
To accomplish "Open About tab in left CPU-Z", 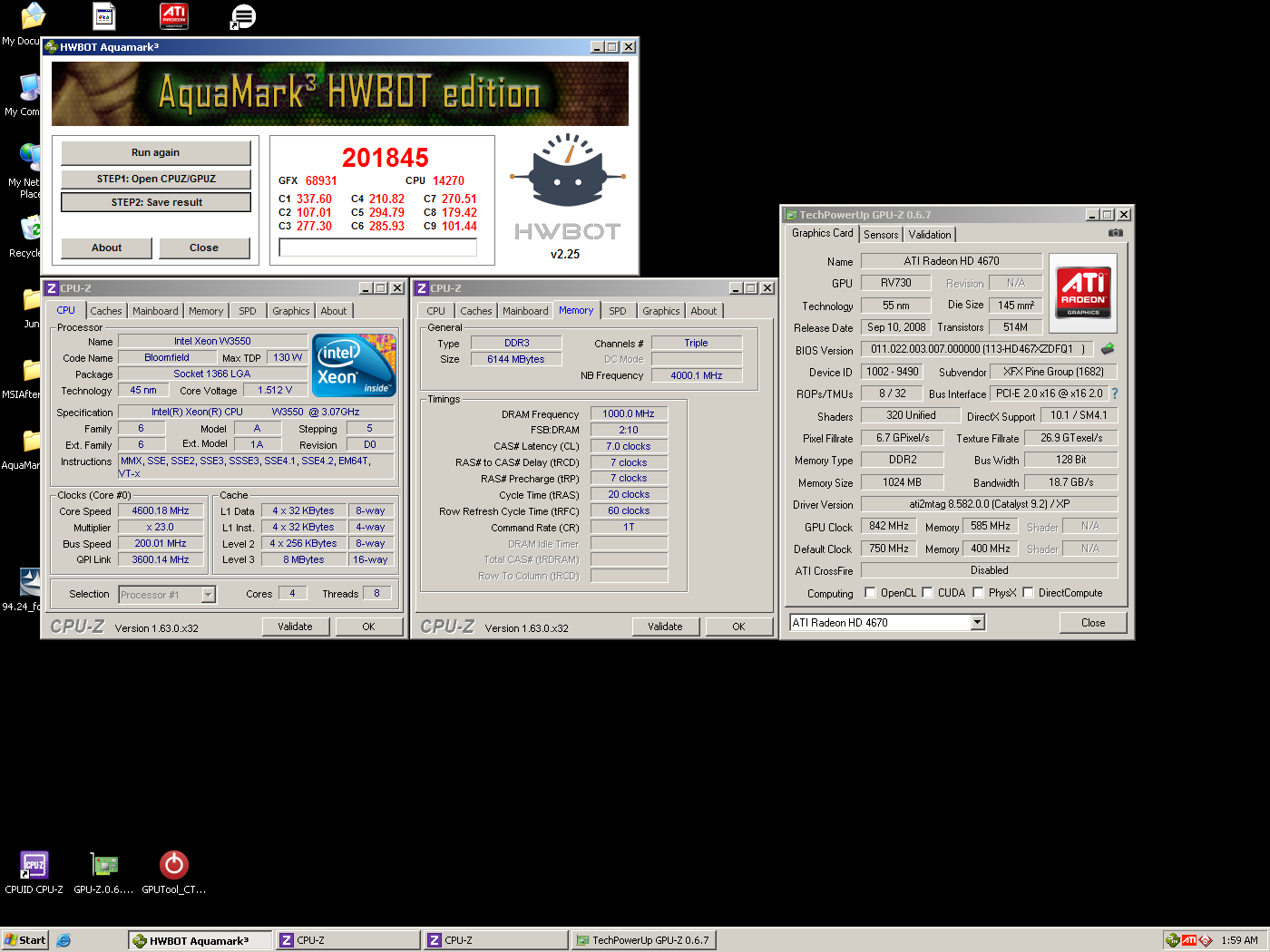I will pyautogui.click(x=334, y=311).
